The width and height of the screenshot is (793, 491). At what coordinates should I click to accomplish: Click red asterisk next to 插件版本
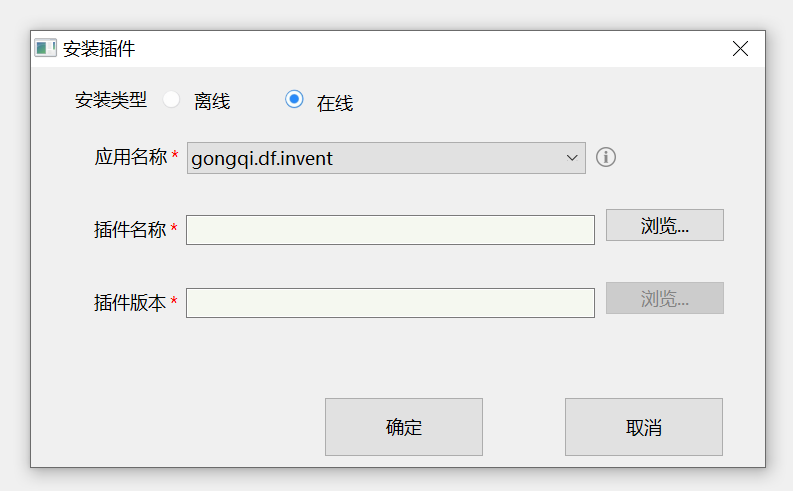174,302
